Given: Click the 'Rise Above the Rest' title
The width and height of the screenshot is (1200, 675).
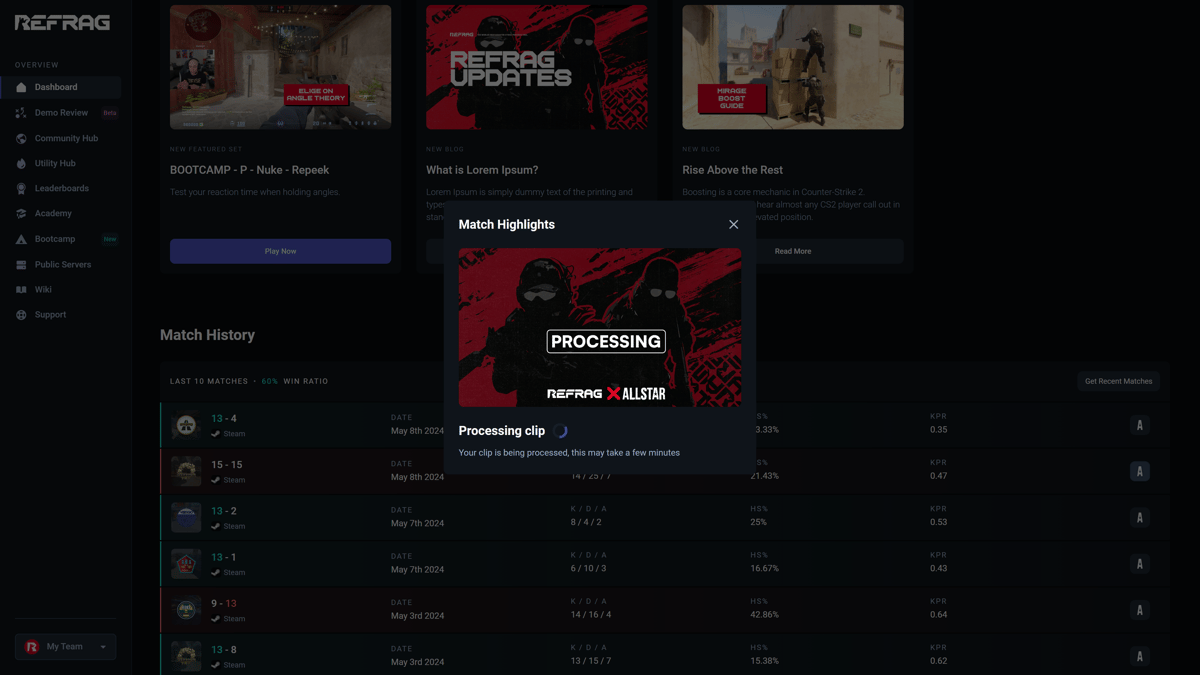Looking at the screenshot, I should [x=733, y=170].
